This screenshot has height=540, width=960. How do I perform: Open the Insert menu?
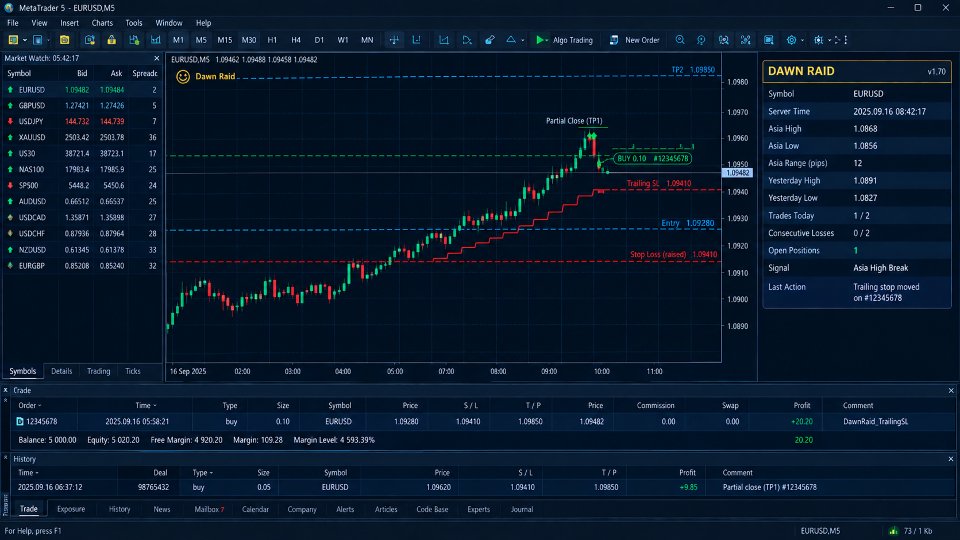coord(69,23)
